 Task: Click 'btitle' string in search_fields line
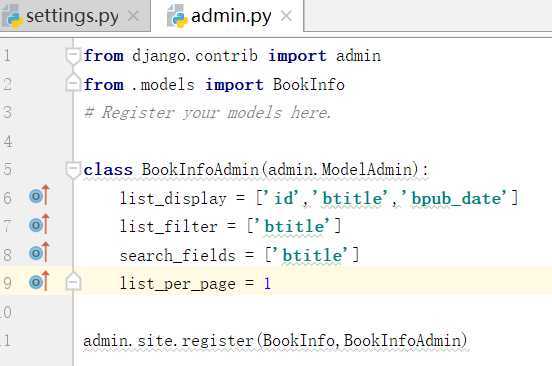[312, 255]
